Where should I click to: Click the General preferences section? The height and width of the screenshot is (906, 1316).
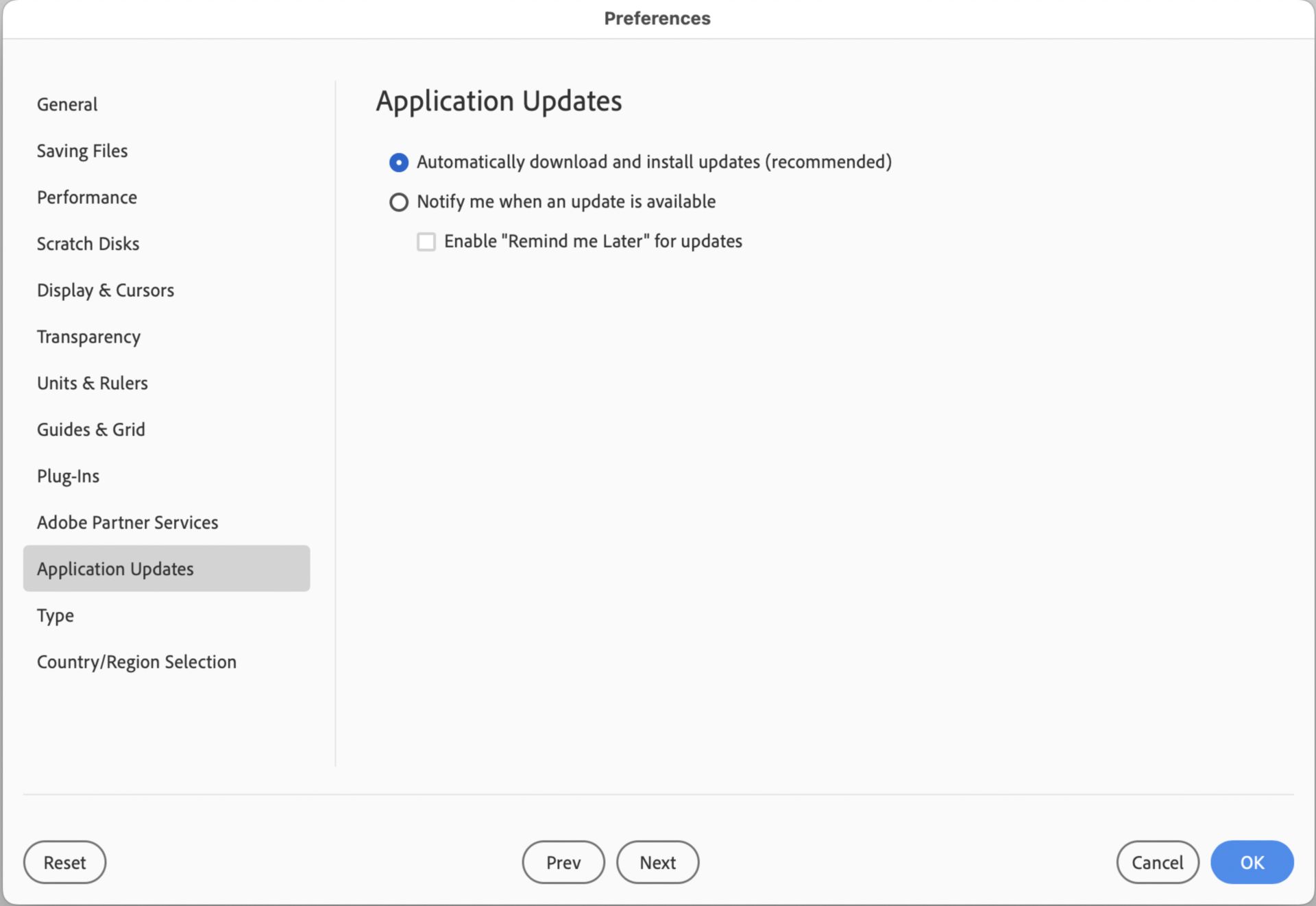[66, 104]
